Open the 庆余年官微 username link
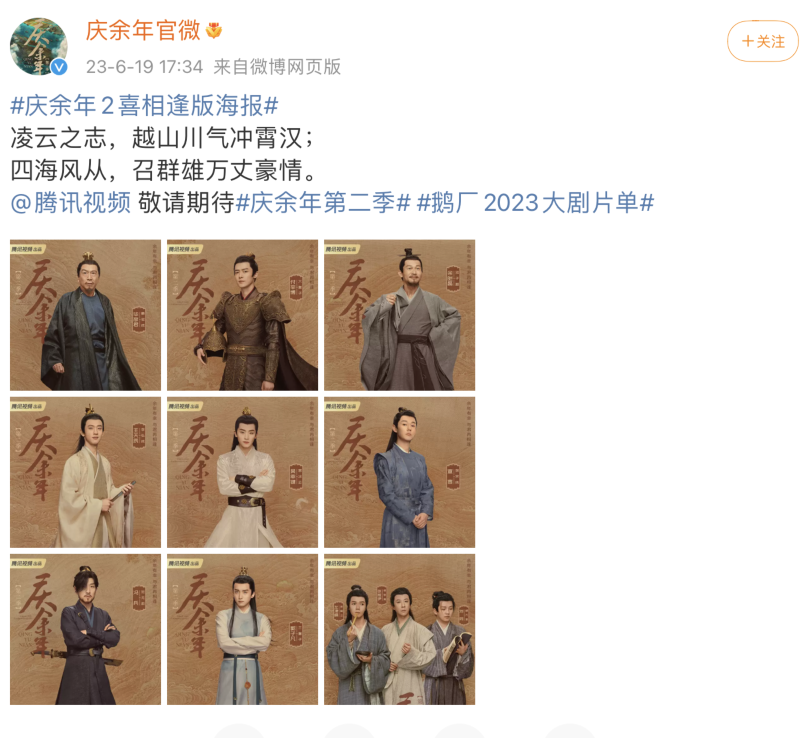The width and height of the screenshot is (804, 738). tap(143, 31)
